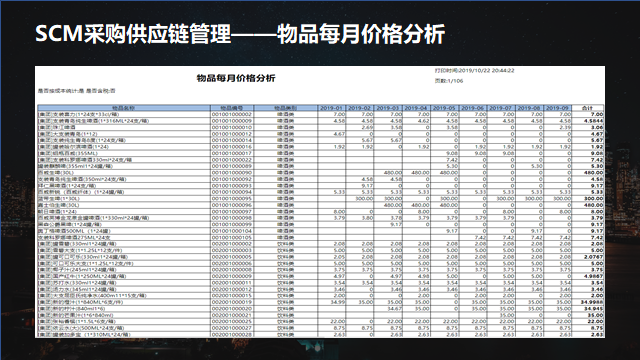Click the report heading 物品每月价格分析 inside table image
Image resolution: width=640 pixels, height=360 pixels.
coord(236,78)
